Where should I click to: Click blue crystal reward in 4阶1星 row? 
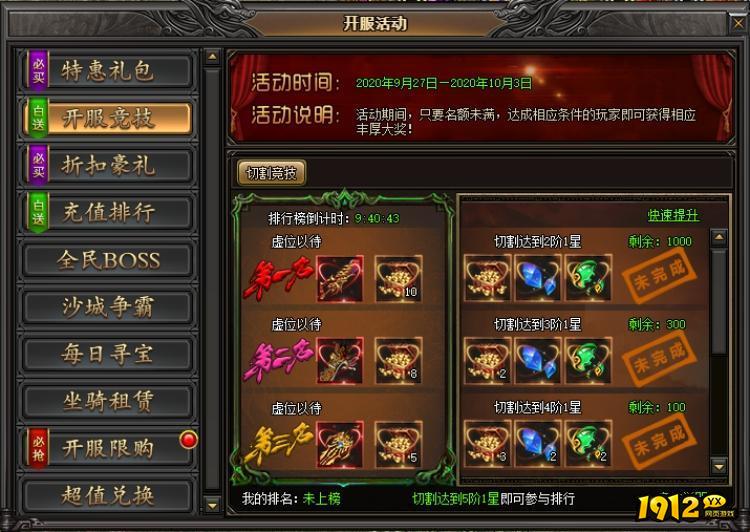tap(538, 443)
